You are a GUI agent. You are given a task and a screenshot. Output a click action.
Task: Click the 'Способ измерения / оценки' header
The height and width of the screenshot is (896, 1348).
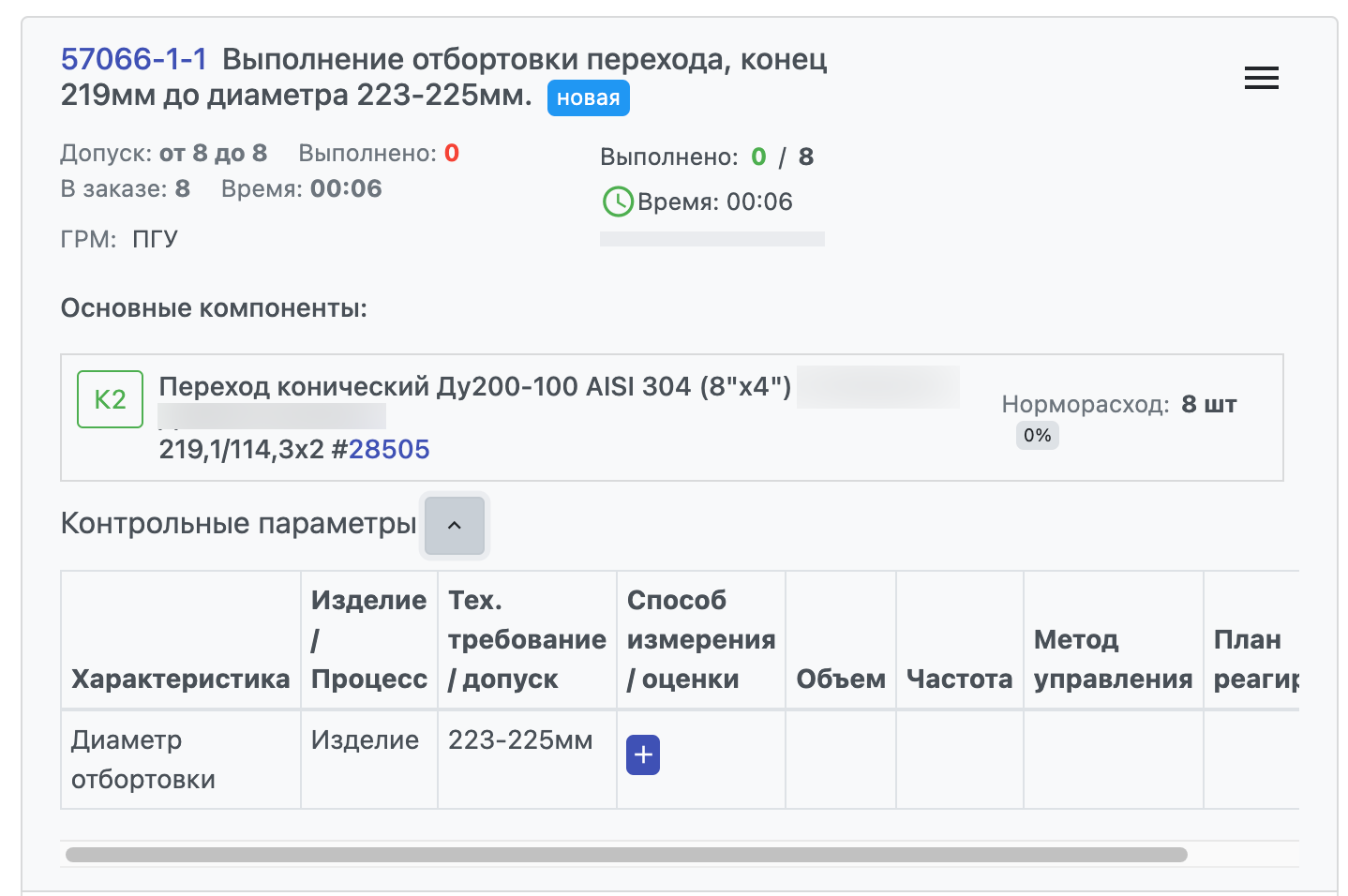click(700, 639)
